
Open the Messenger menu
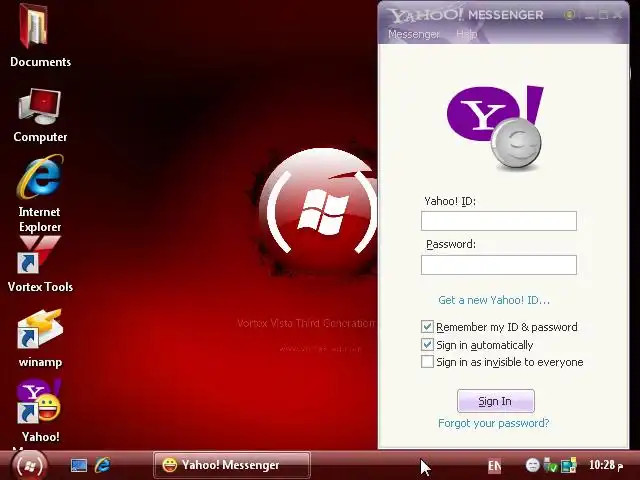click(413, 34)
